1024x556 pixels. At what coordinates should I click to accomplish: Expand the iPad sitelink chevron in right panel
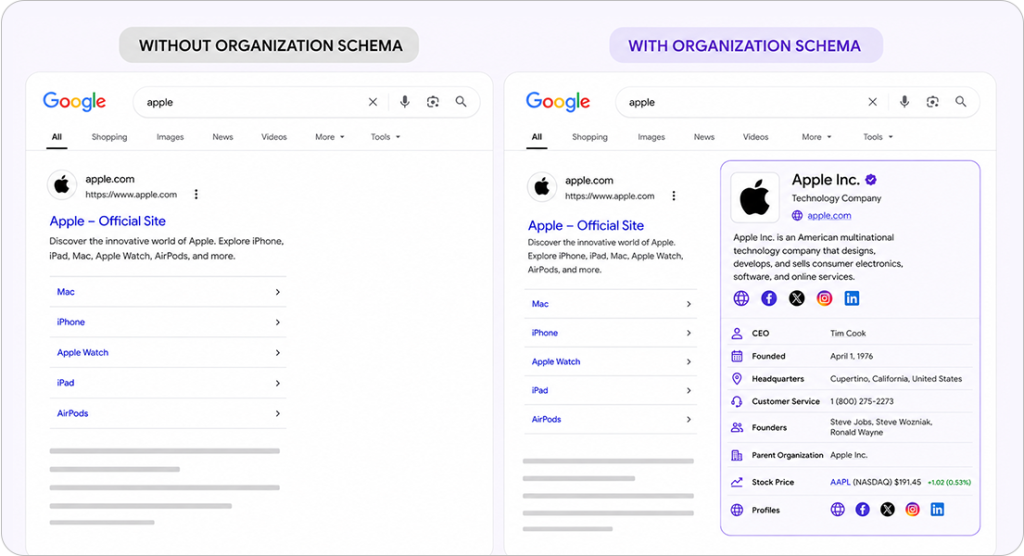pyautogui.click(x=689, y=391)
